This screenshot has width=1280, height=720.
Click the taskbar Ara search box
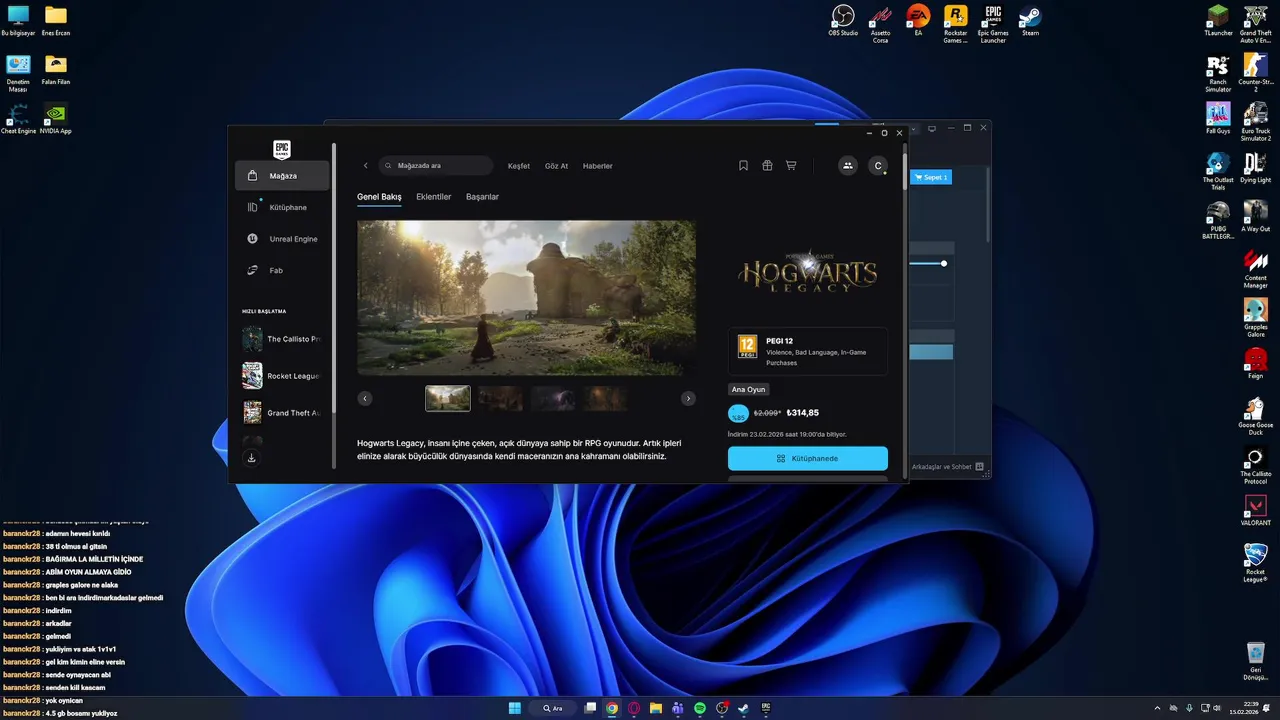[x=555, y=708]
